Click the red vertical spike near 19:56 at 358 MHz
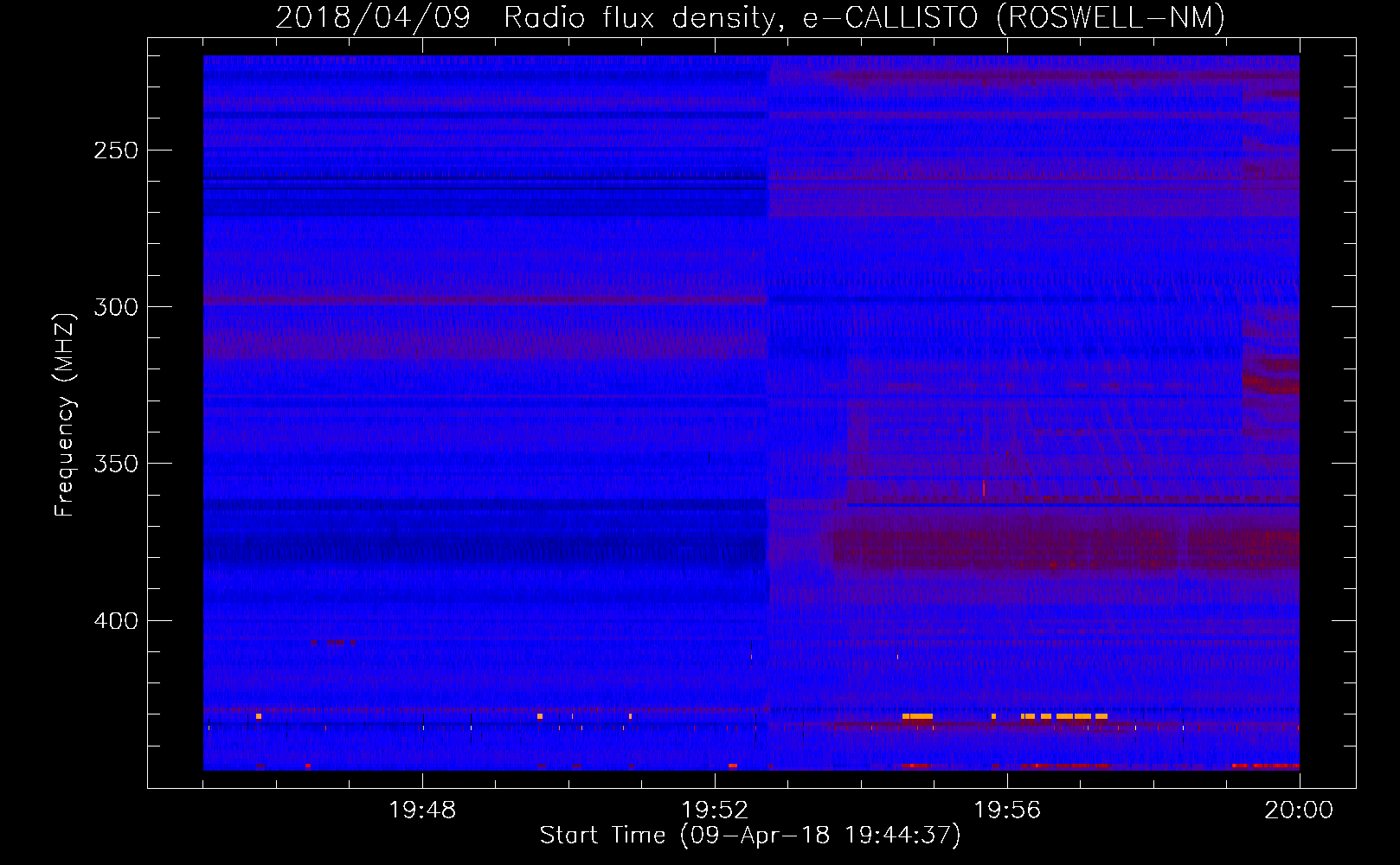The image size is (1400, 865). 984,488
